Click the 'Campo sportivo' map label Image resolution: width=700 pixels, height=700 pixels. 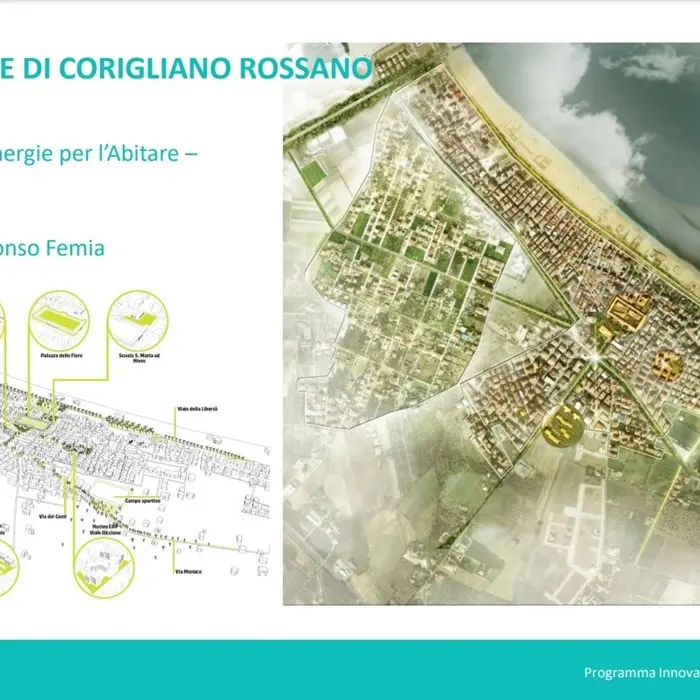tap(142, 501)
